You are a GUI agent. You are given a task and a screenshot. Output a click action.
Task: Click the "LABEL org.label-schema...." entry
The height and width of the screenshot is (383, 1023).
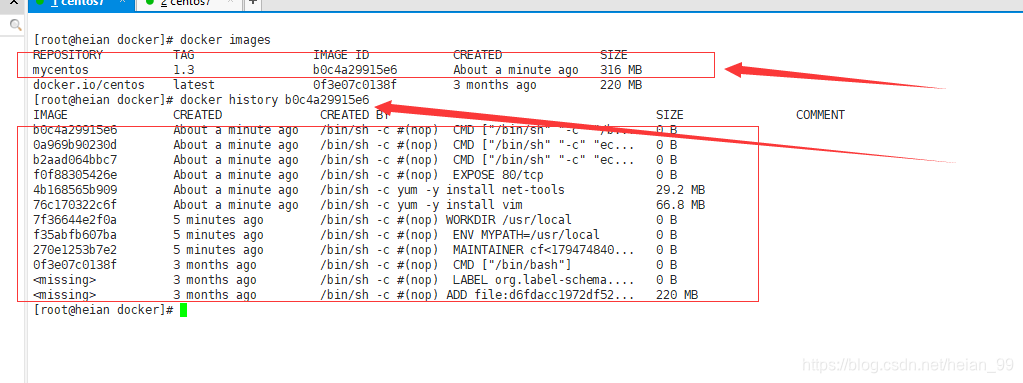[544, 280]
